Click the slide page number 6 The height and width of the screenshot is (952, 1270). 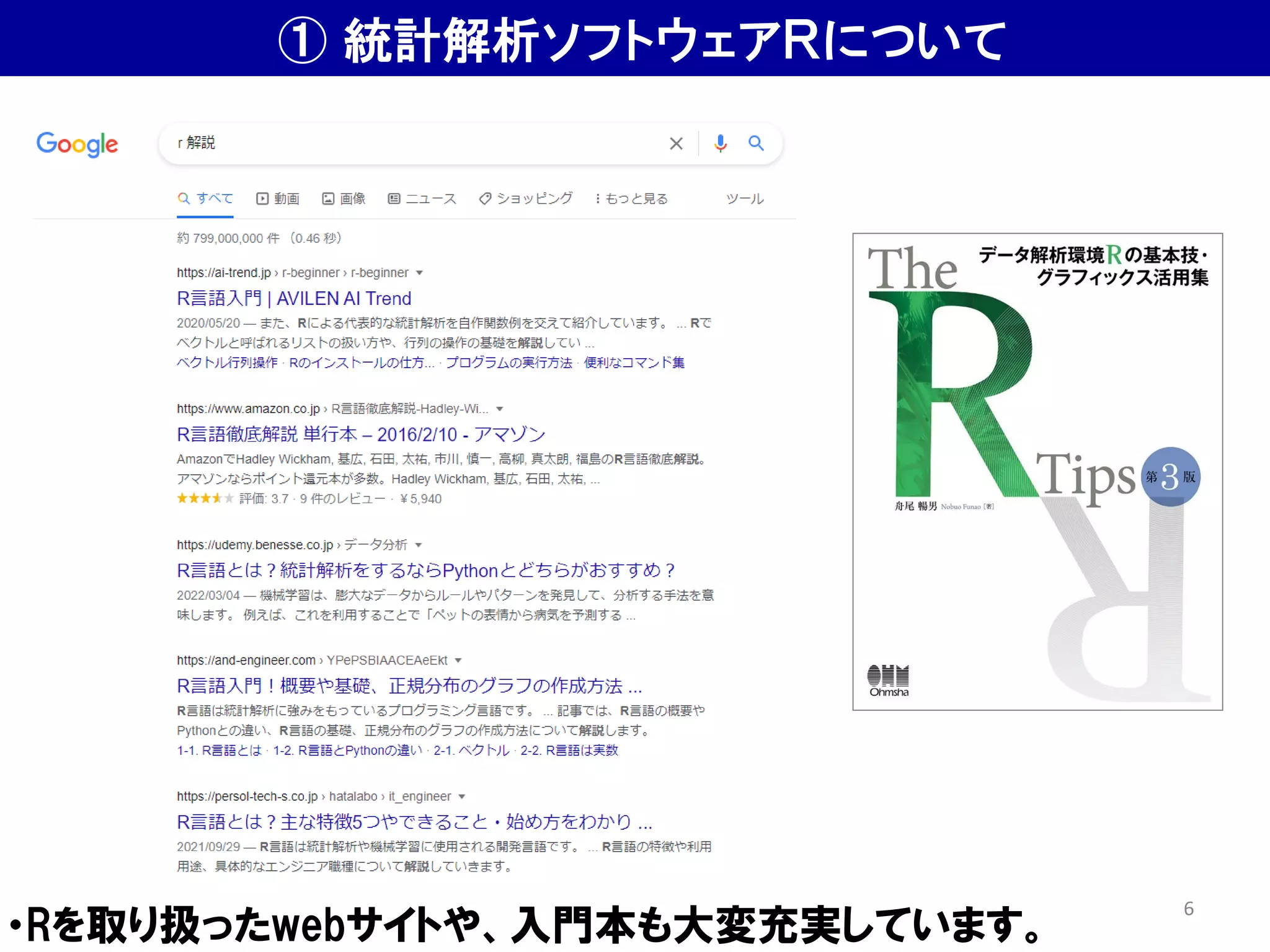(1188, 909)
